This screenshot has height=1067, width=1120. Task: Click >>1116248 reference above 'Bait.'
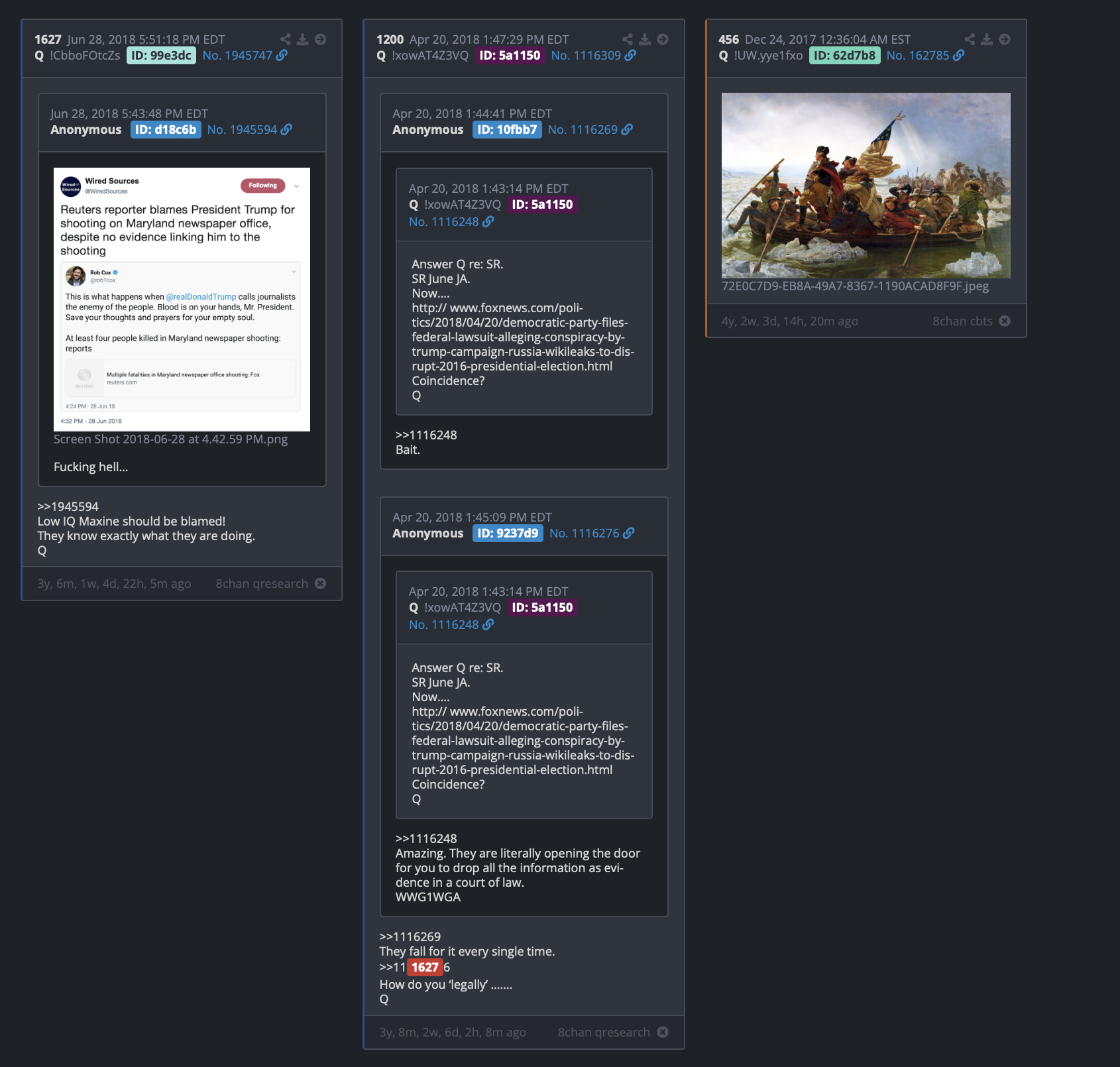(426, 435)
